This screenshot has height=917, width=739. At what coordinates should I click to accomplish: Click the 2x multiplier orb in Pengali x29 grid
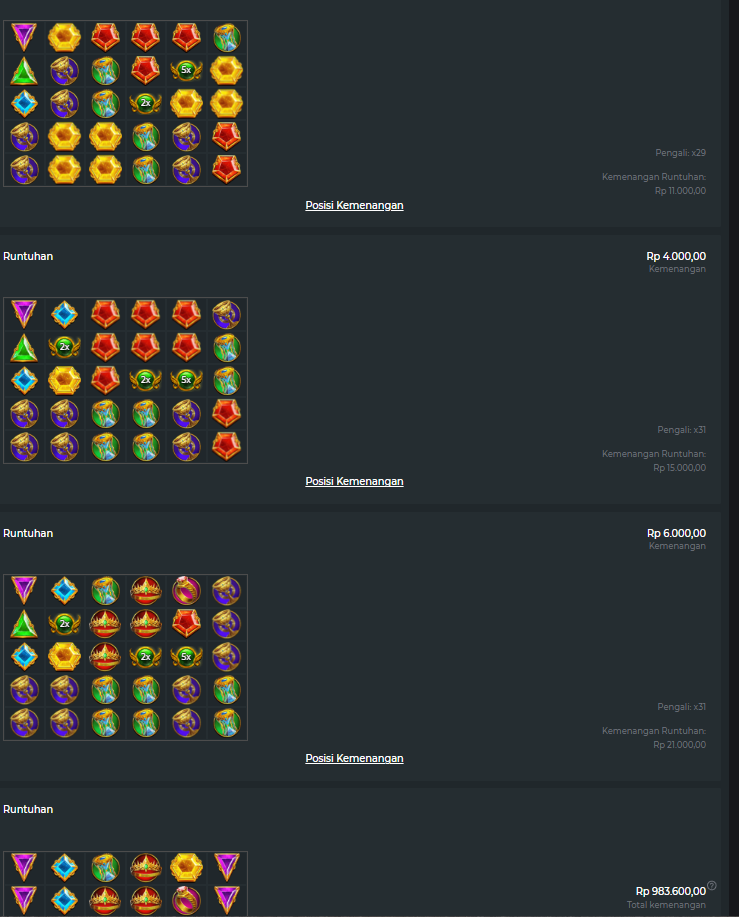pyautogui.click(x=146, y=103)
